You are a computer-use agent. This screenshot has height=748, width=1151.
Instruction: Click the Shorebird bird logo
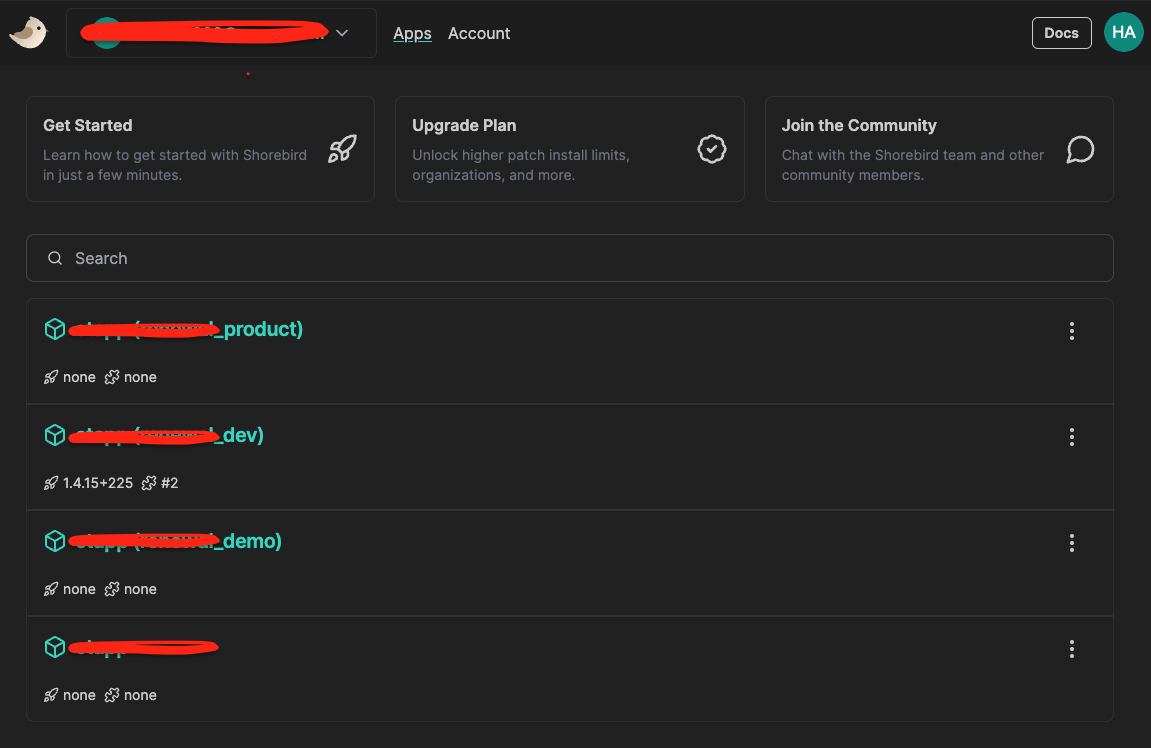(28, 33)
